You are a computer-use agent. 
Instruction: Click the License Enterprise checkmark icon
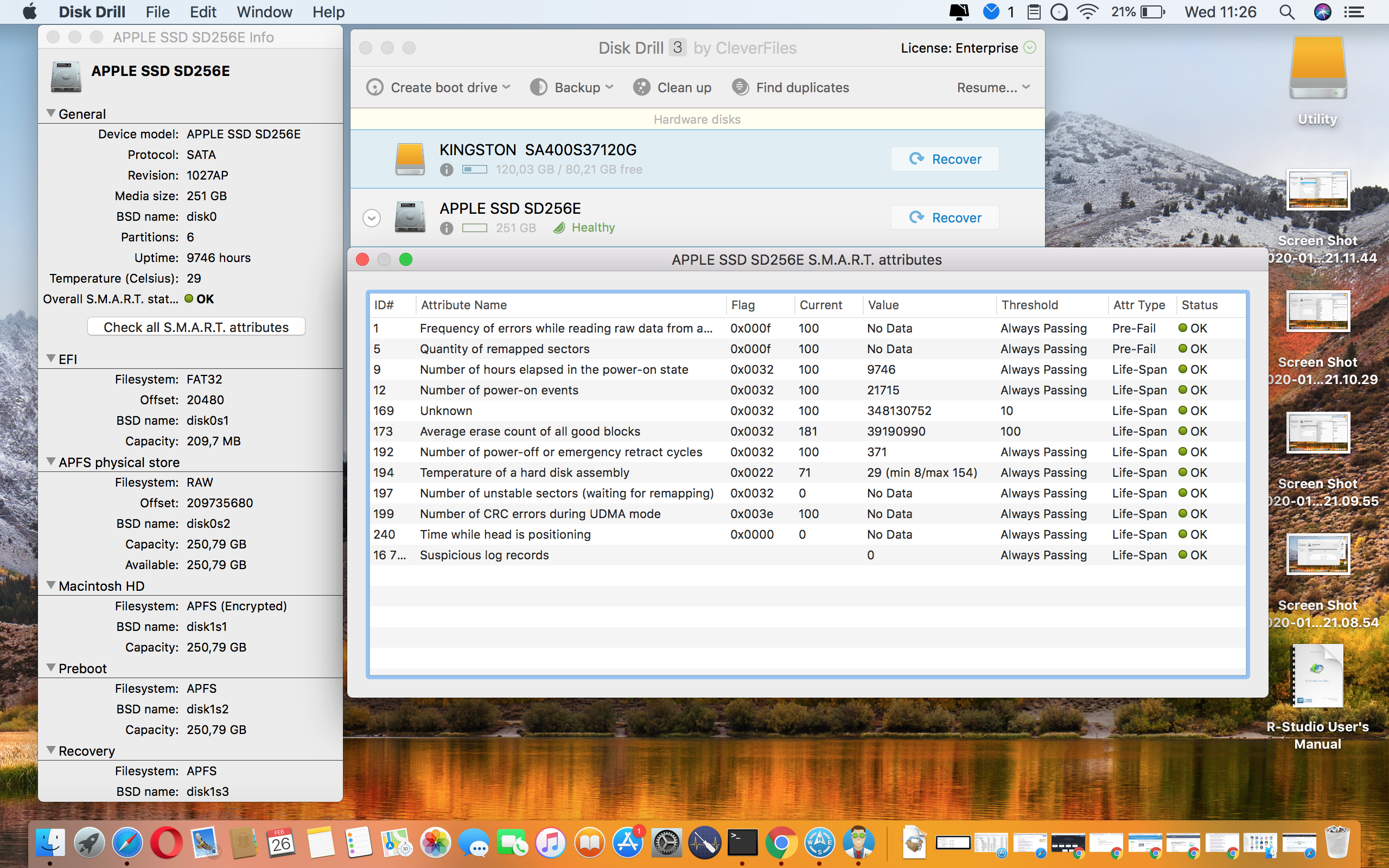pos(1030,48)
